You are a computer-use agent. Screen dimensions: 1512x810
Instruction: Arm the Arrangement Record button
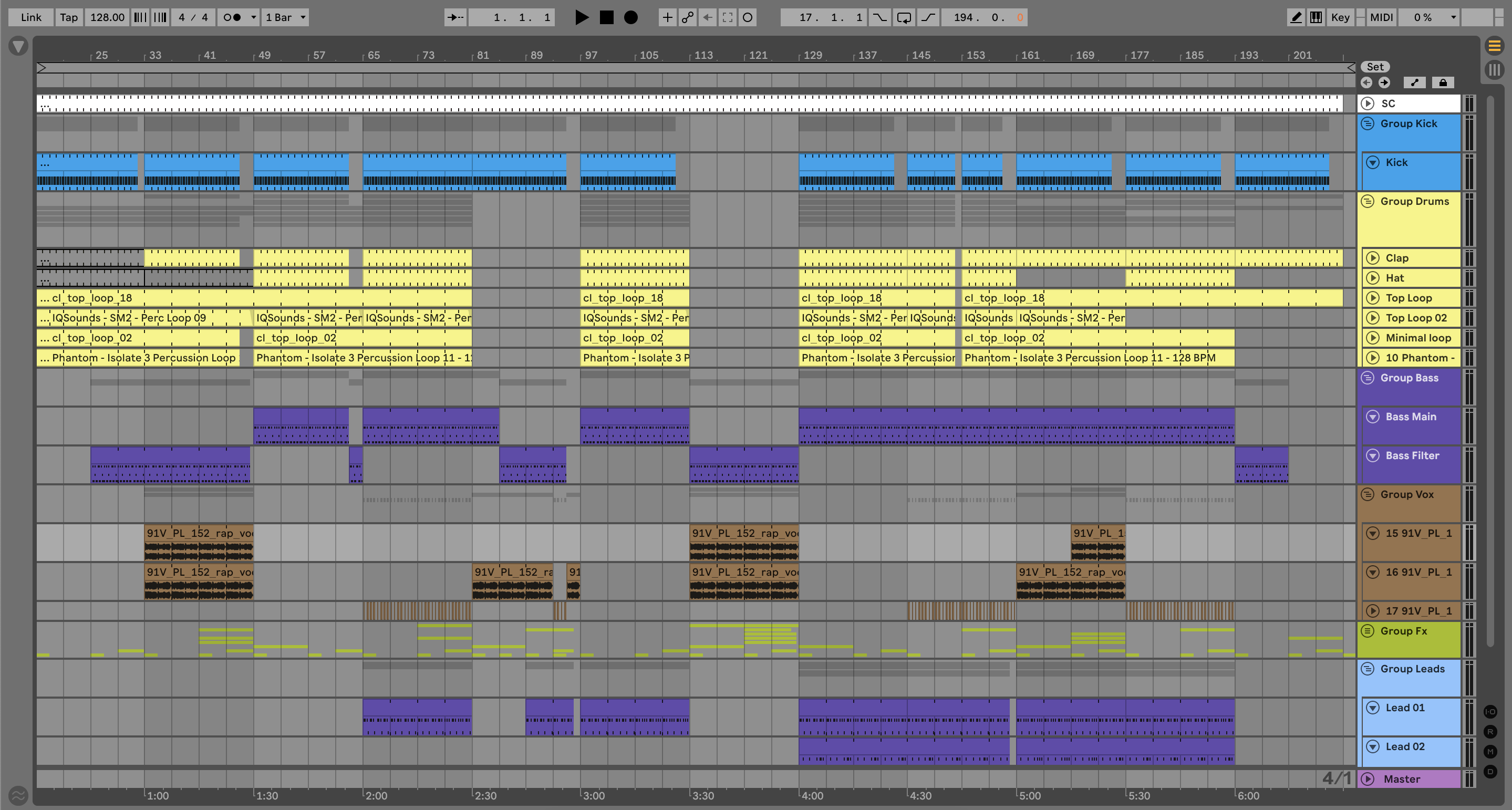[630, 17]
